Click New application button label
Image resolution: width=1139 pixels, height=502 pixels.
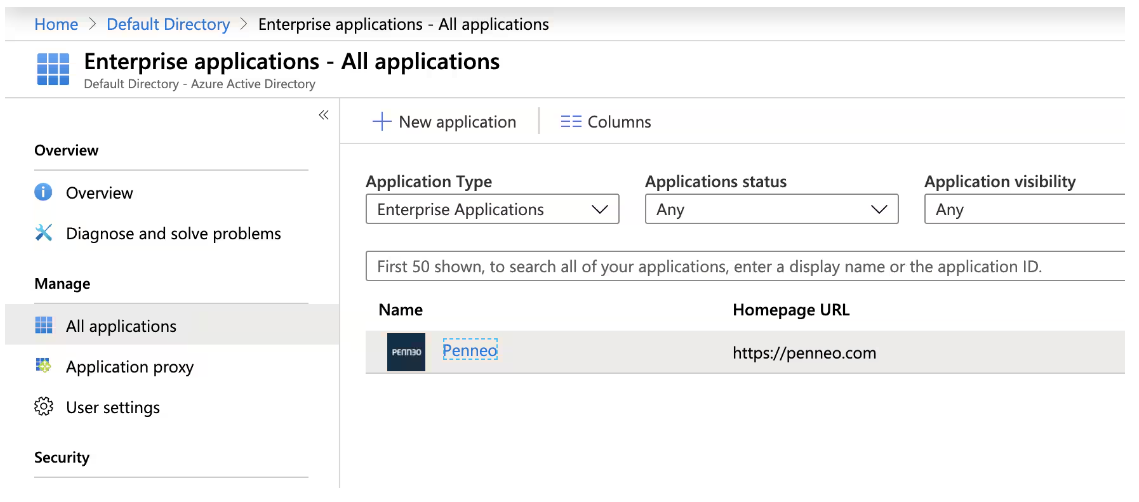click(458, 122)
